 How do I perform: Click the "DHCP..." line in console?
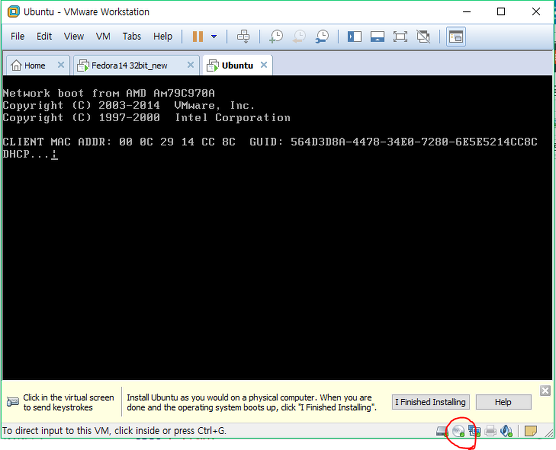30,154
